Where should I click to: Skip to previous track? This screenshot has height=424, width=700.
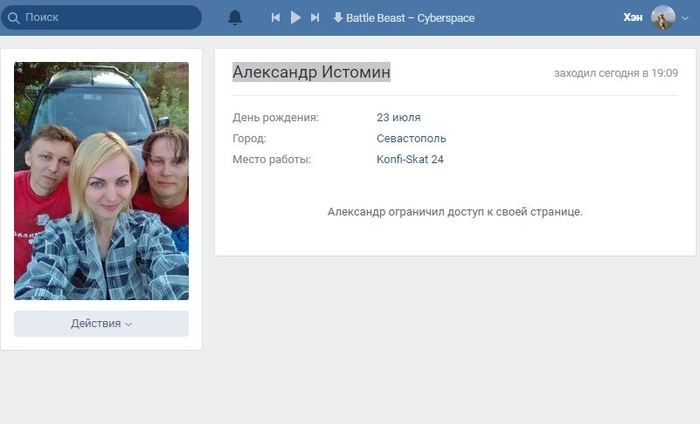275,17
